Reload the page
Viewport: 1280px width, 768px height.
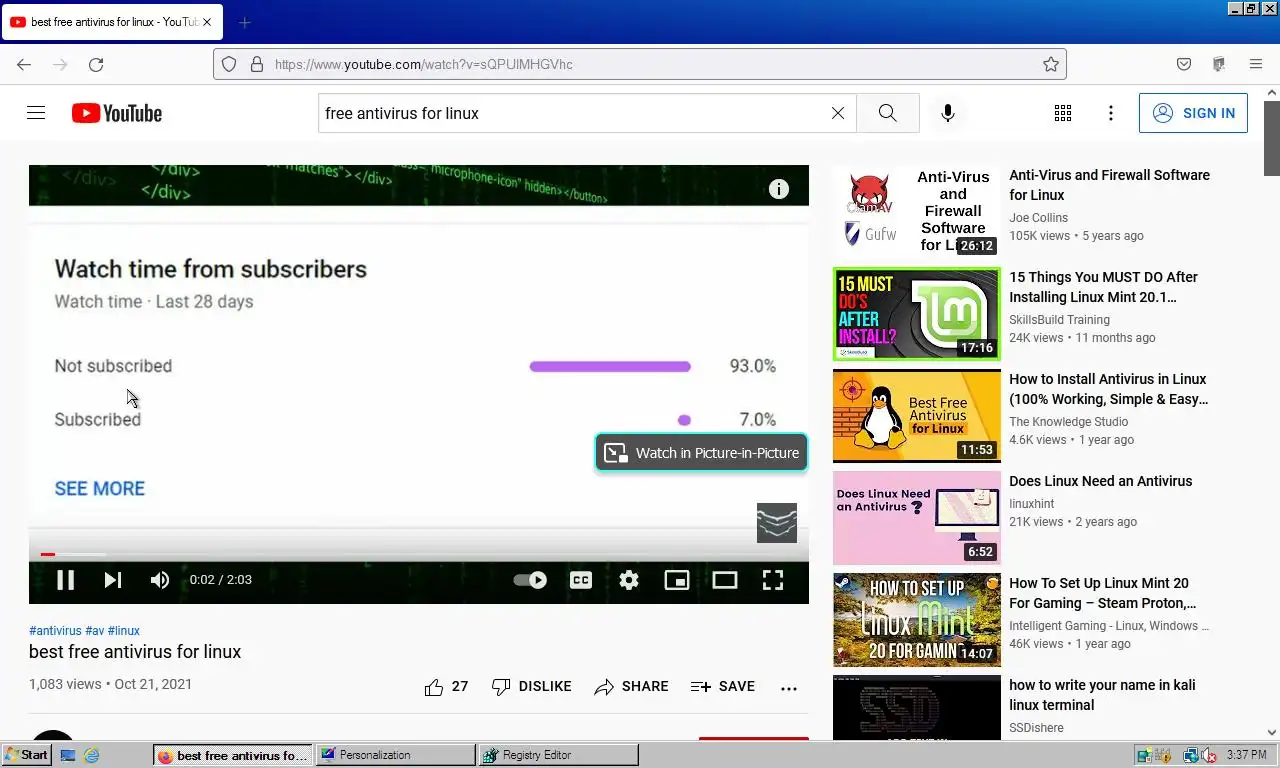(x=96, y=64)
